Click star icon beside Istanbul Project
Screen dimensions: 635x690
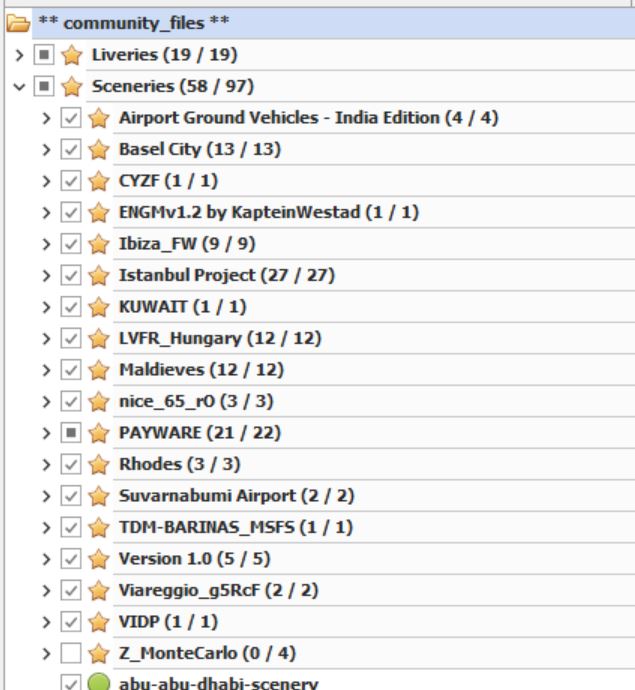pos(99,275)
